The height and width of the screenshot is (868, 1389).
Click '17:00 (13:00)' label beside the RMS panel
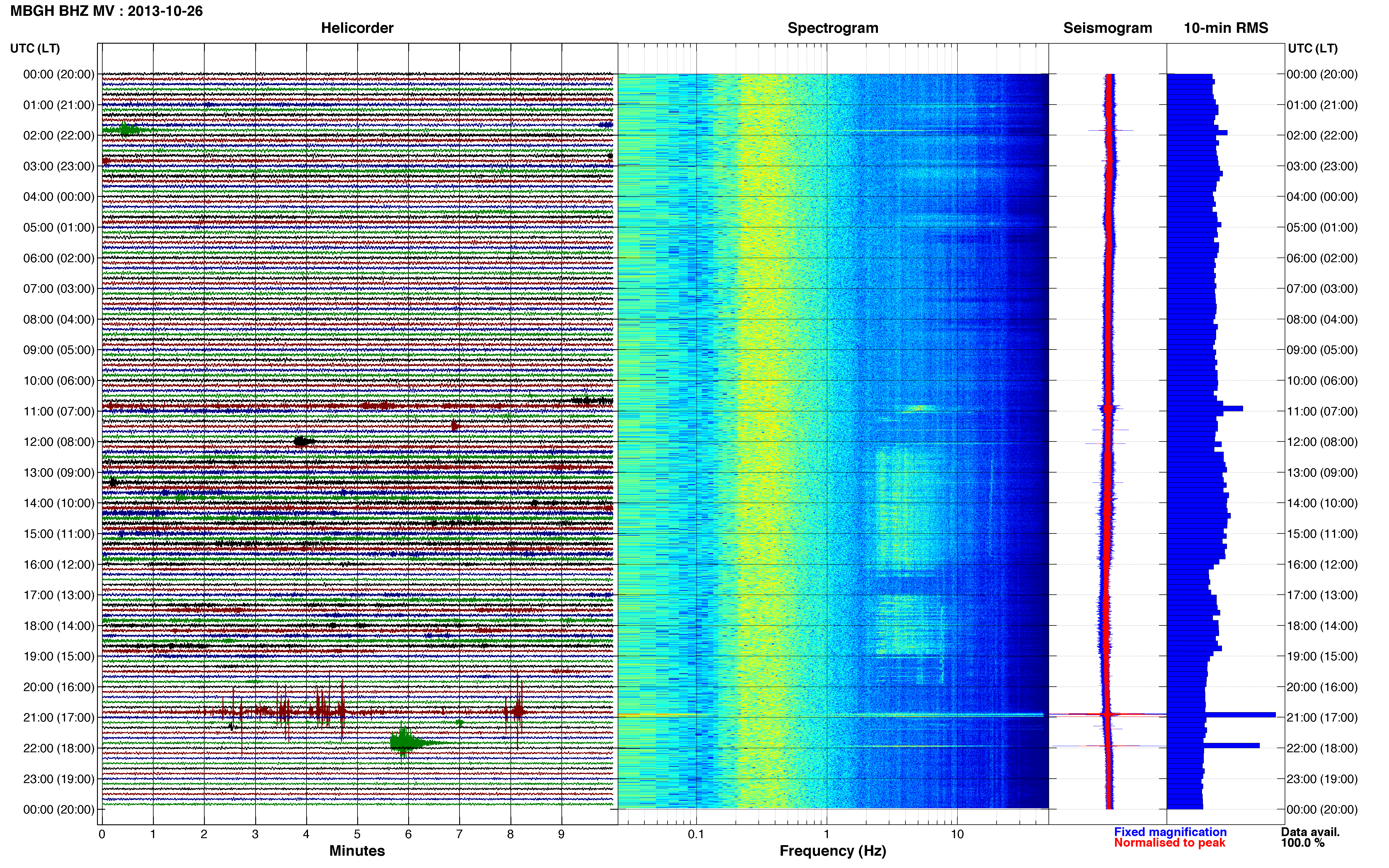1322,595
